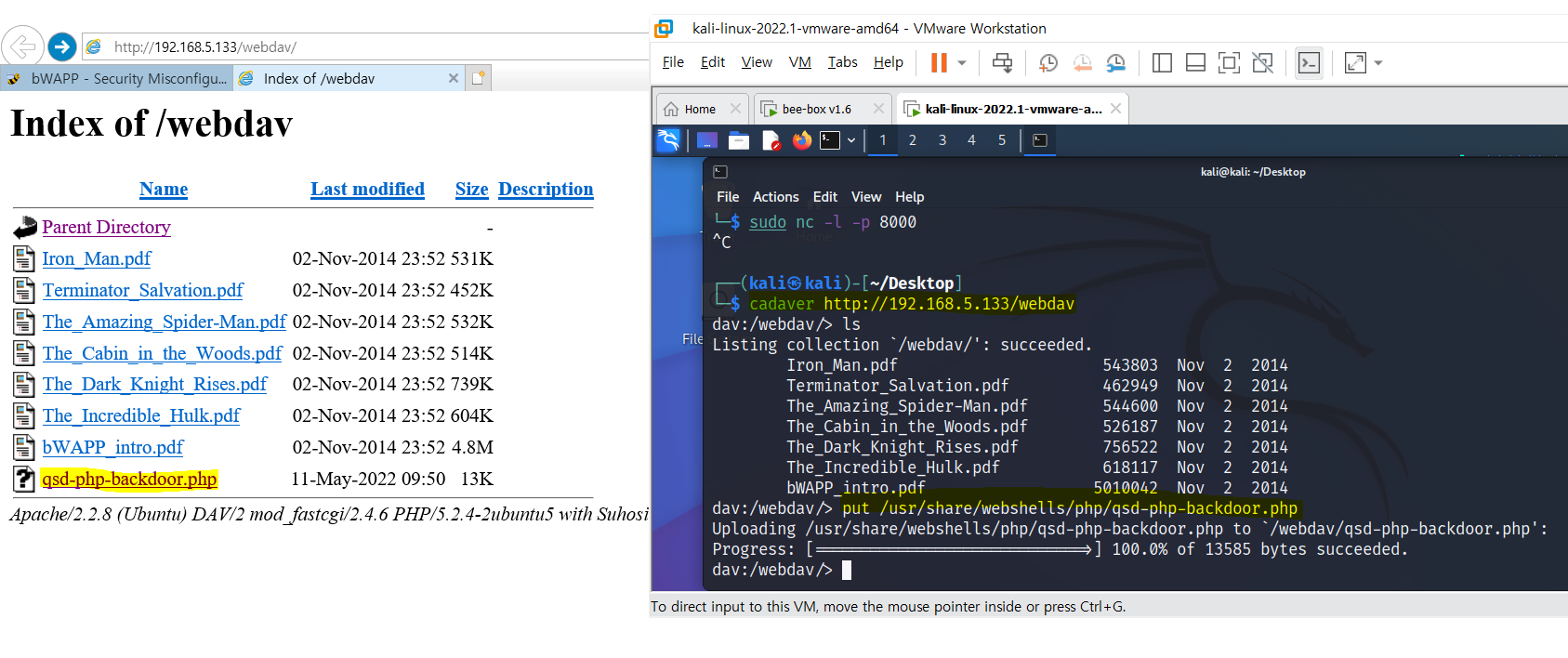Open the text editor icon in Kali panel
Viewport: 1568px width, 658px height.
click(771, 140)
